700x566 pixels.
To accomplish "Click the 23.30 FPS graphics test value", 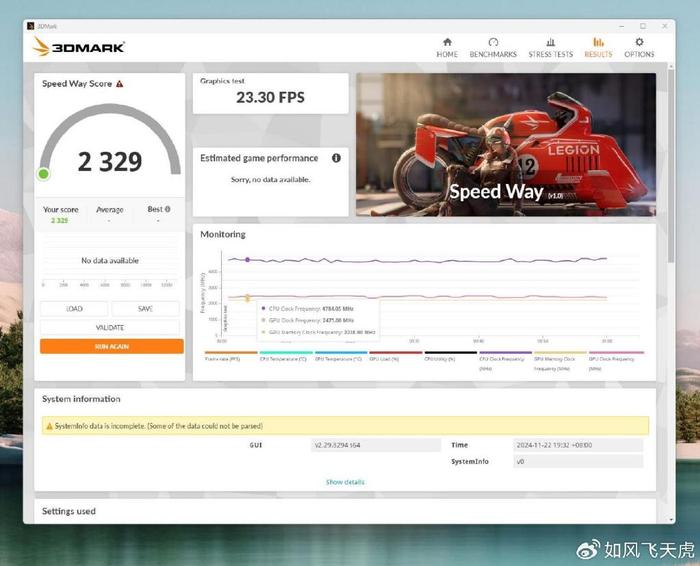I will pos(270,97).
